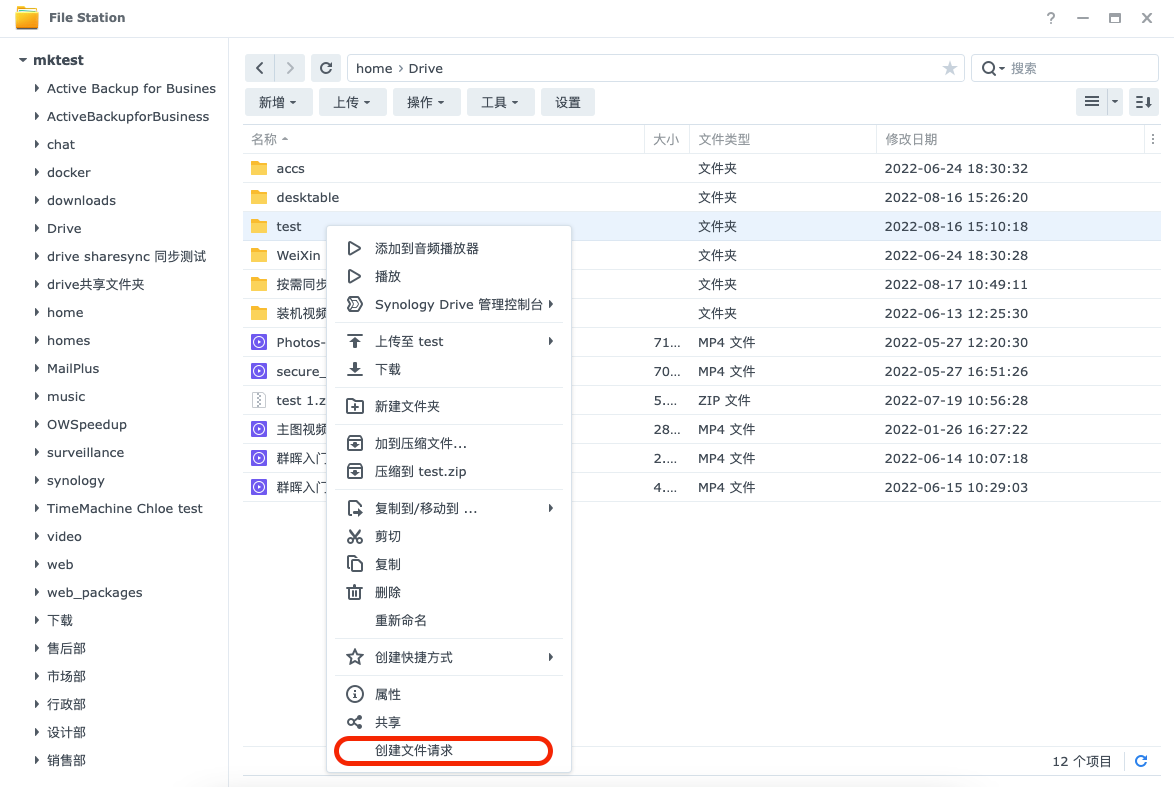The height and width of the screenshot is (787, 1174).
Task: Open File Station help question mark
Action: click(x=1050, y=18)
